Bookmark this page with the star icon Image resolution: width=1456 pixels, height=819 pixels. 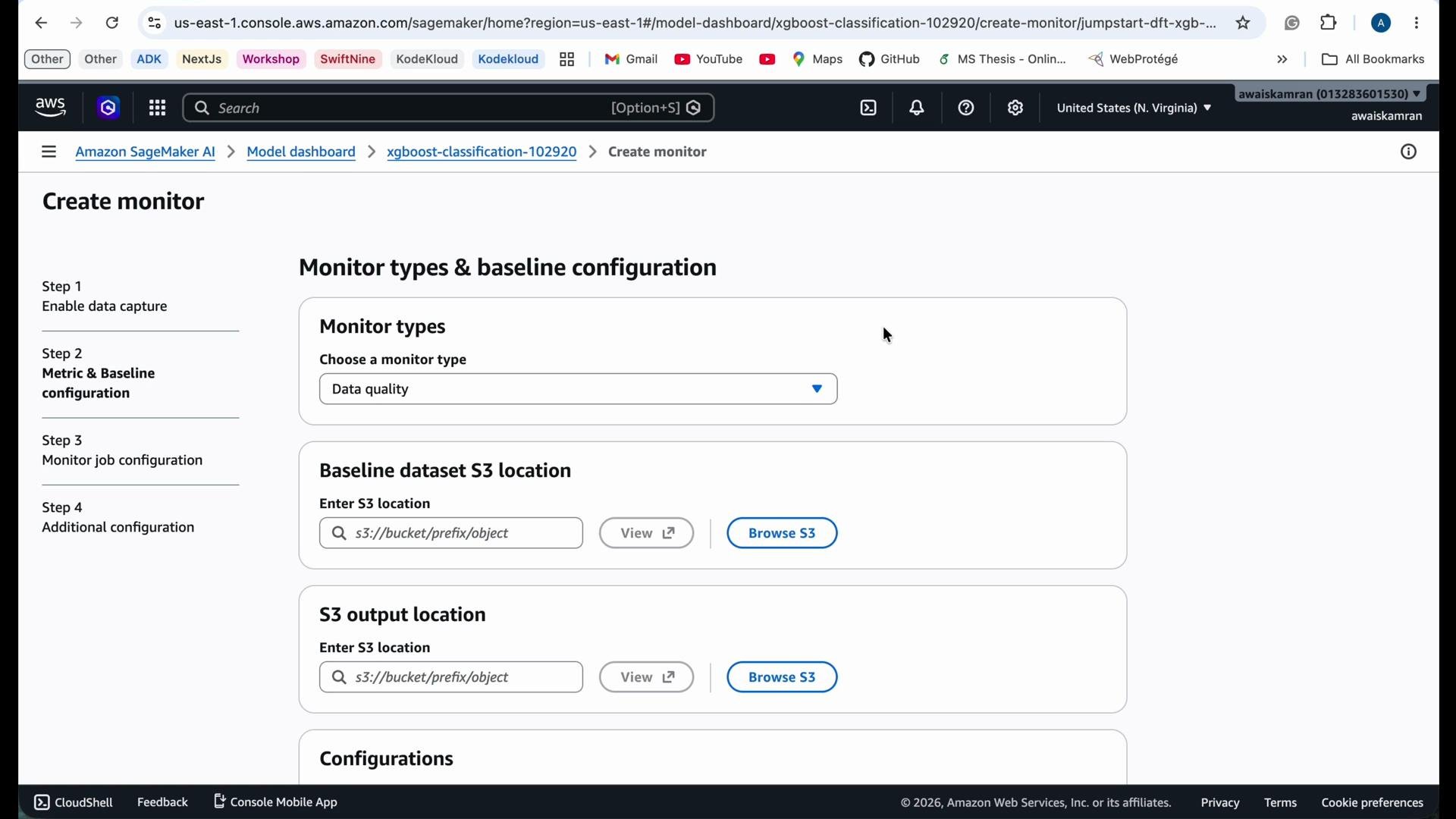click(x=1243, y=24)
